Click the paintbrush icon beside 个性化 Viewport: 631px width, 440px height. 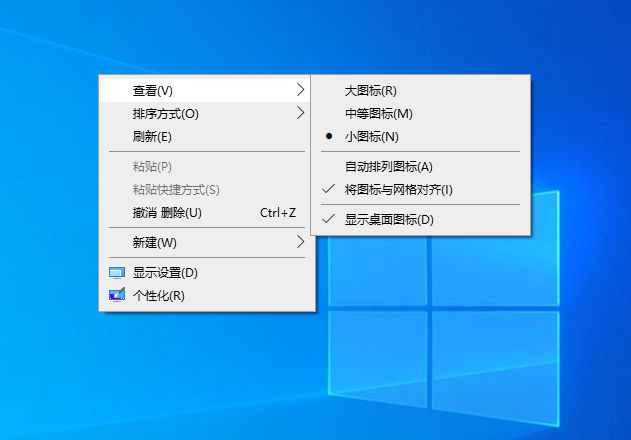tap(117, 295)
